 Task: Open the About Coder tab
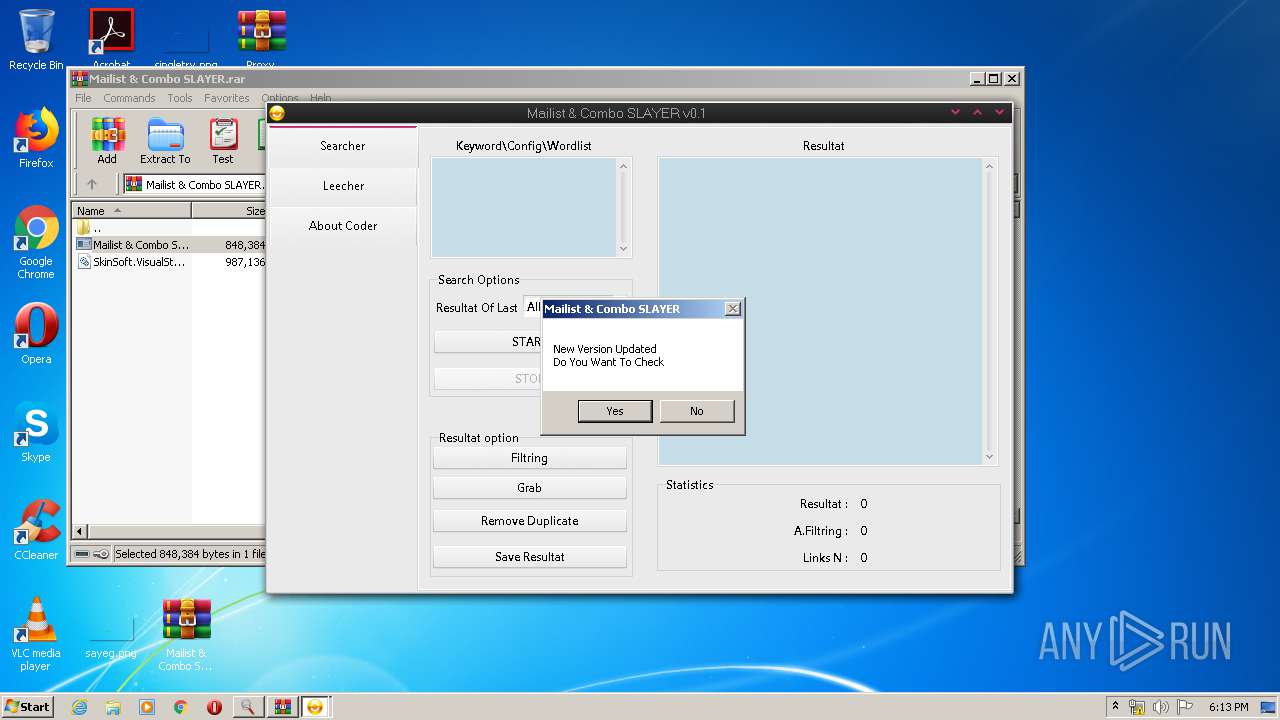tap(343, 226)
